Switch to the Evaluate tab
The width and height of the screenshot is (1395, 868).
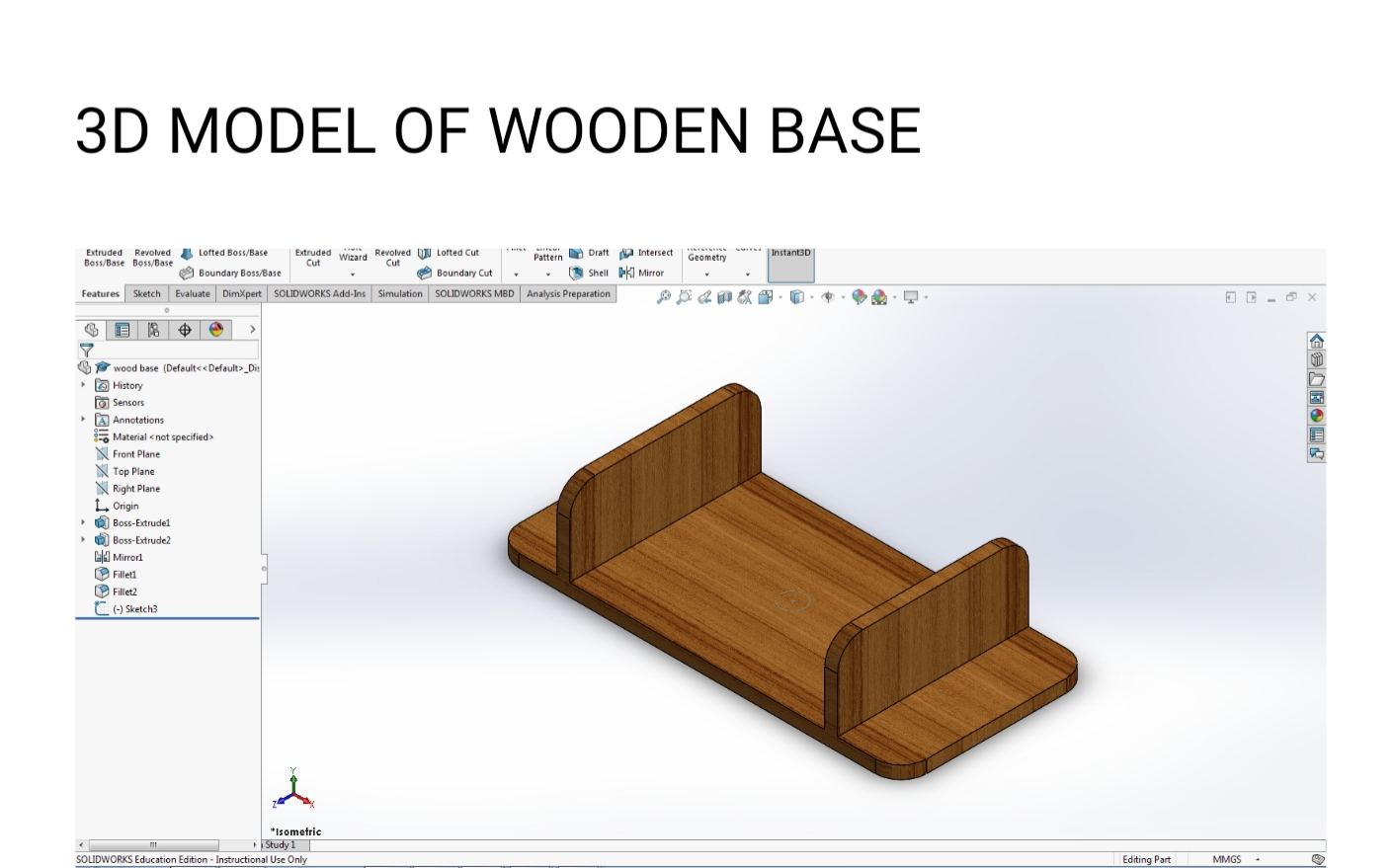pos(193,293)
